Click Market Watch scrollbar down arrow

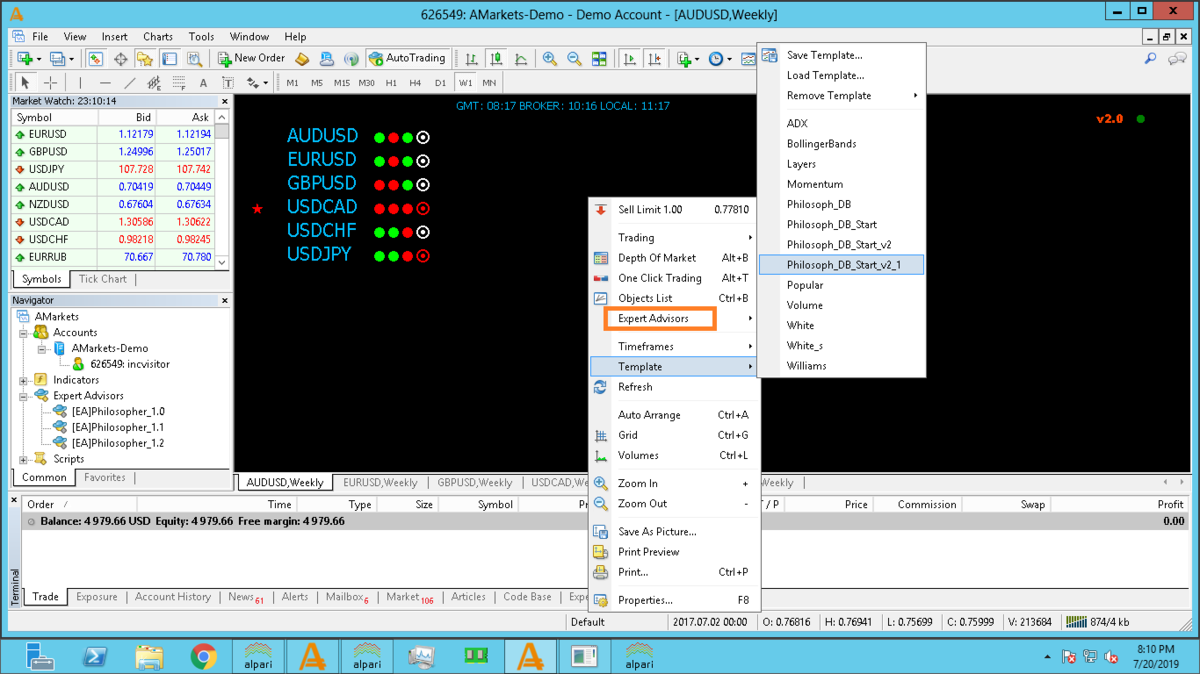[223, 262]
